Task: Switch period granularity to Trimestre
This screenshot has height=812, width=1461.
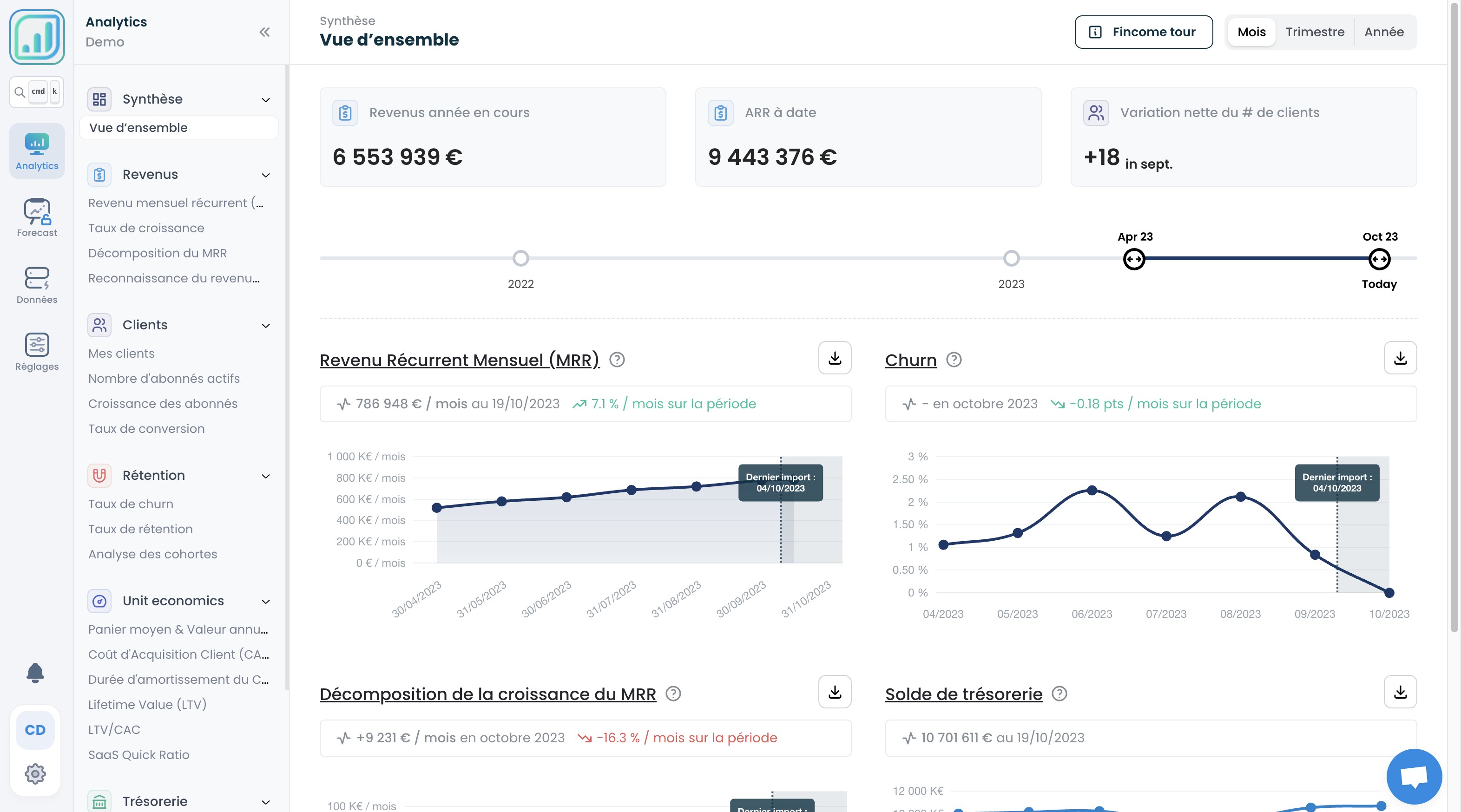Action: coord(1314,33)
